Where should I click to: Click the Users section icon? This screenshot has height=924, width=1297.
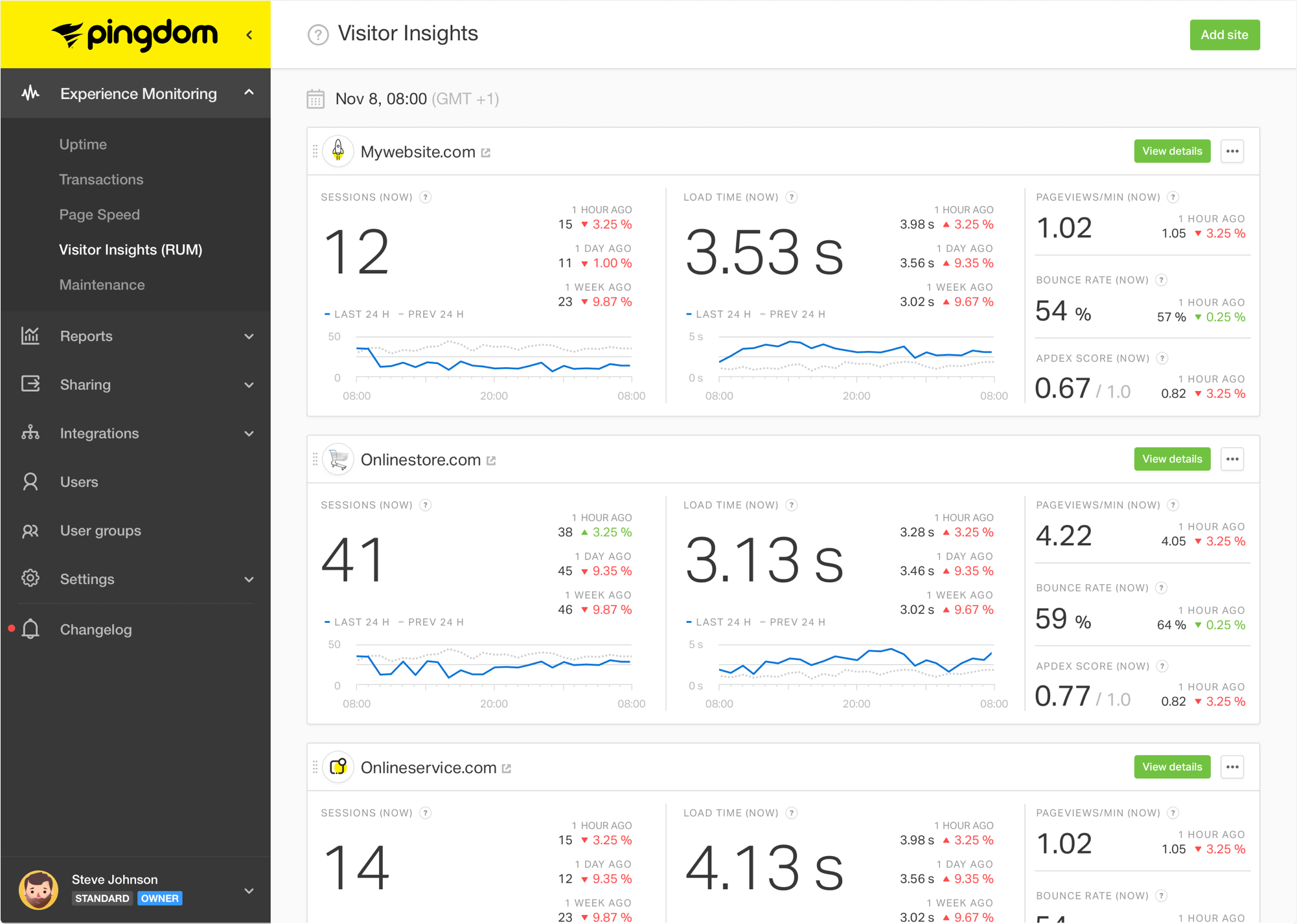(29, 481)
